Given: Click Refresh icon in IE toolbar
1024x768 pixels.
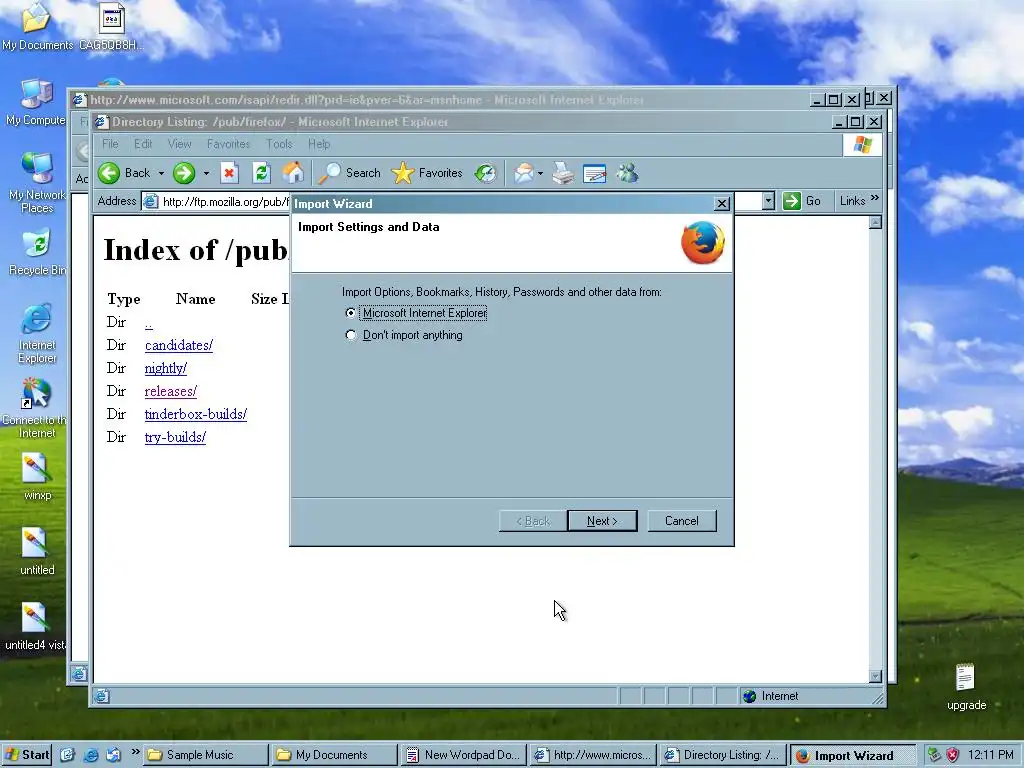Looking at the screenshot, I should (x=261, y=173).
